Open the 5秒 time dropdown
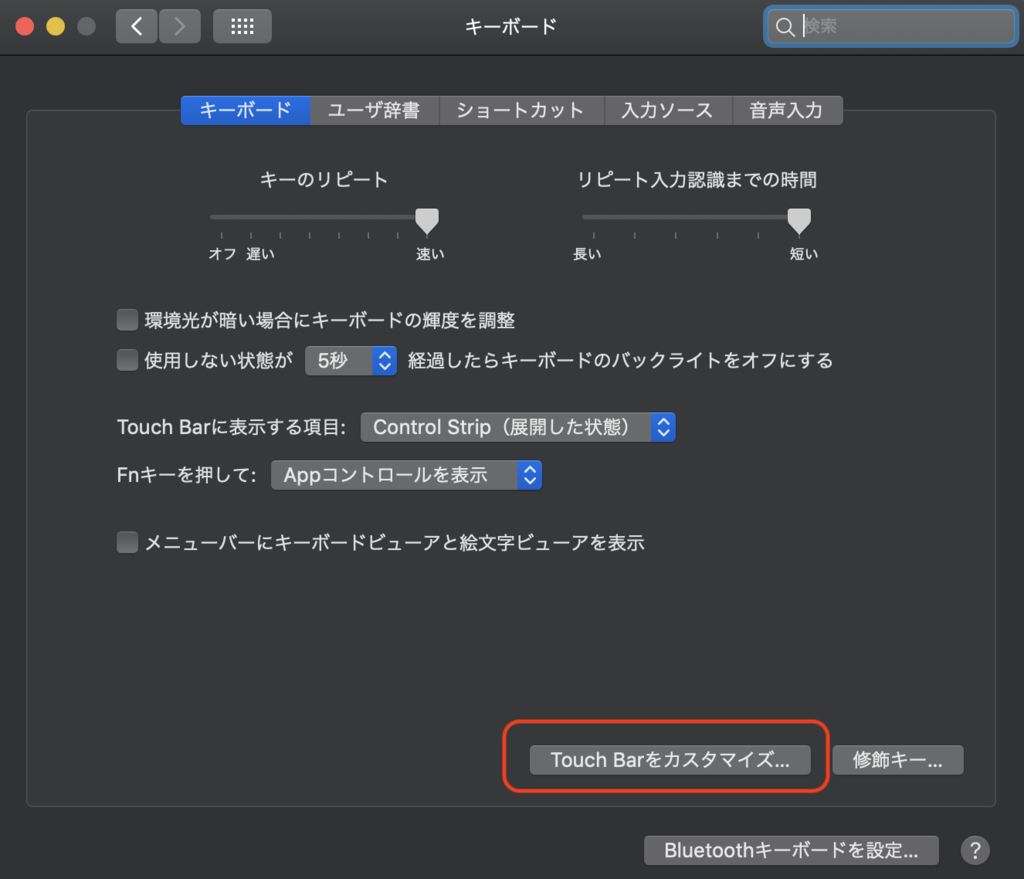1024x879 pixels. tap(351, 360)
